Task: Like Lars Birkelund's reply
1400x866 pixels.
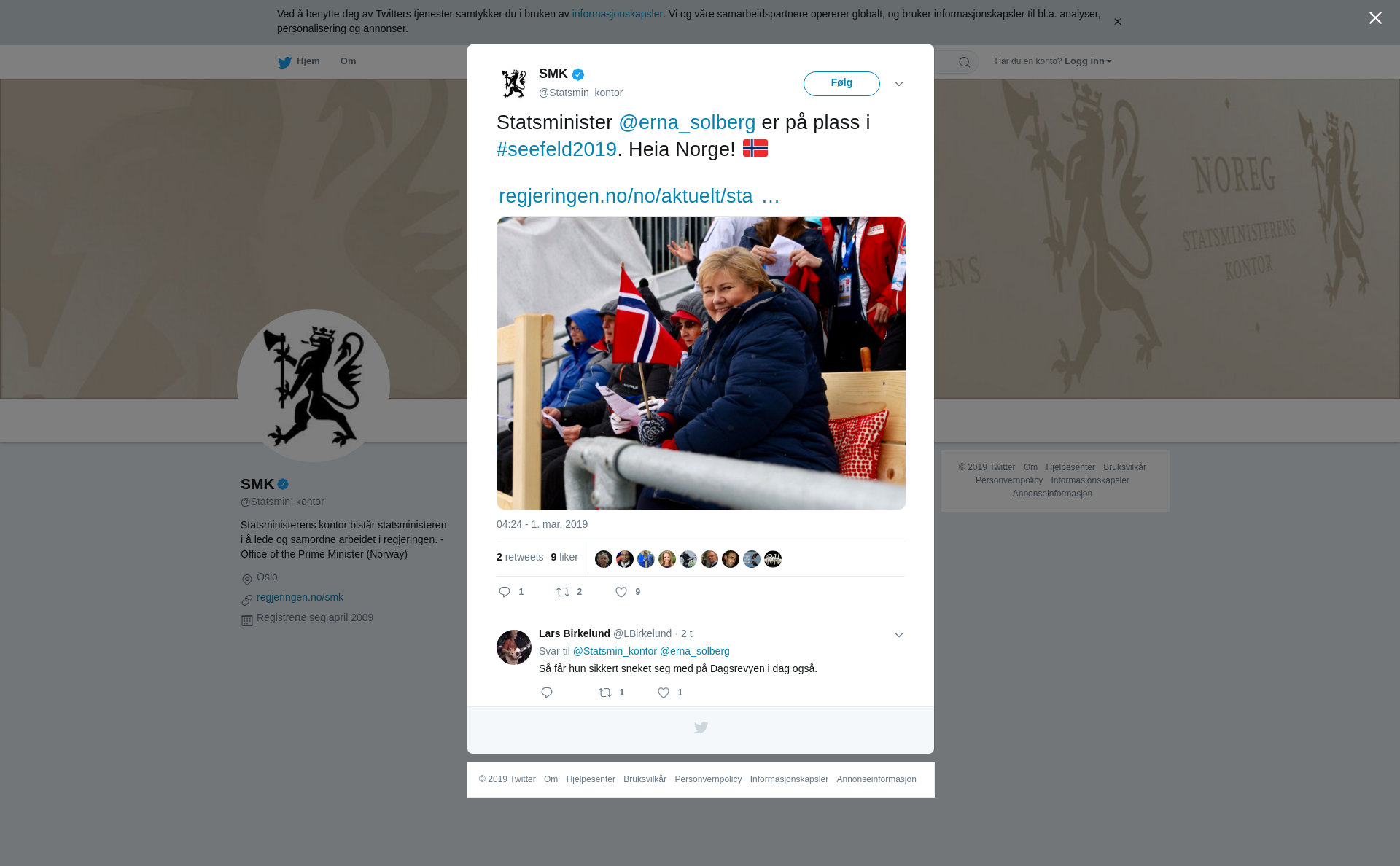Action: tap(664, 693)
